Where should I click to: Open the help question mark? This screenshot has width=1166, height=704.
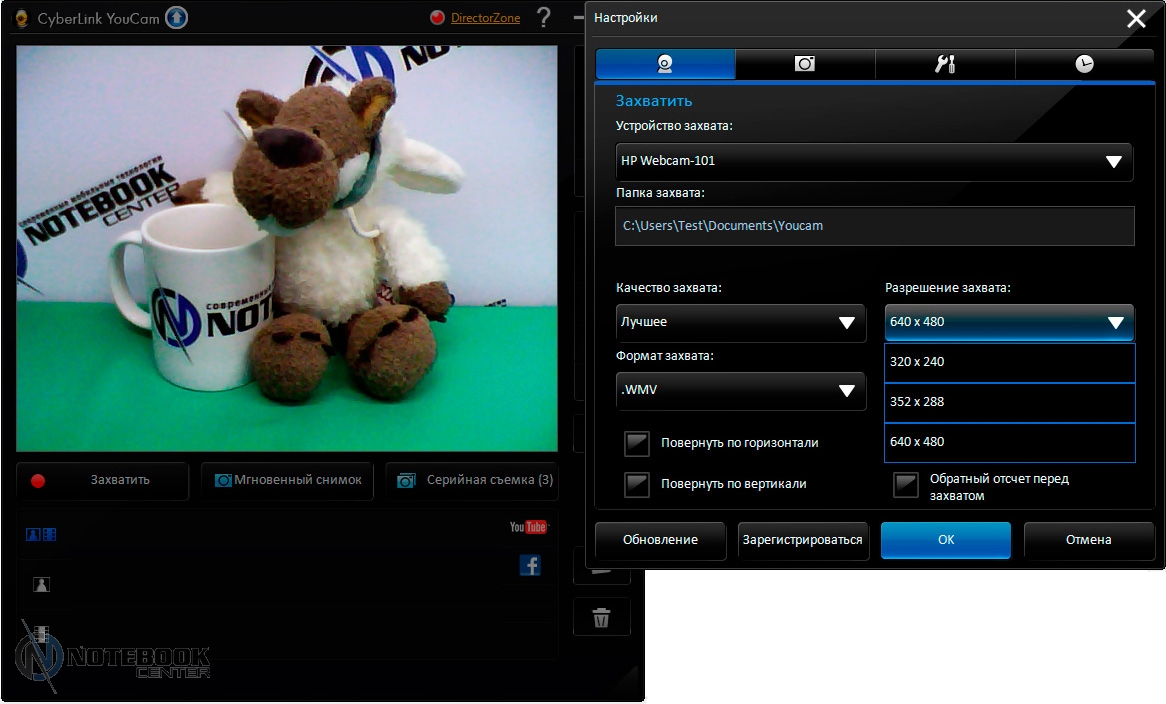click(543, 18)
